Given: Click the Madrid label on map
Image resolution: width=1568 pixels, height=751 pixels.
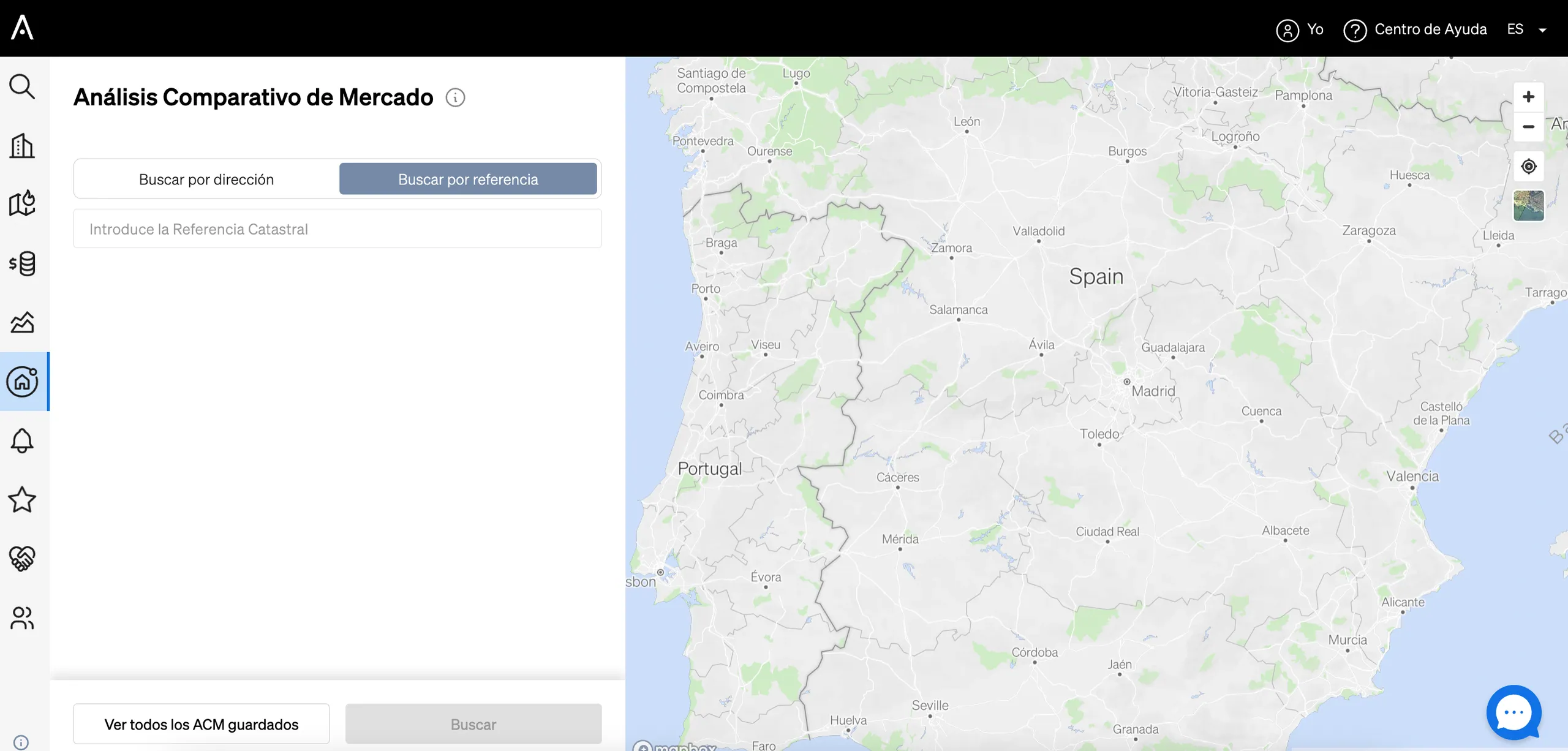Looking at the screenshot, I should tap(1153, 391).
